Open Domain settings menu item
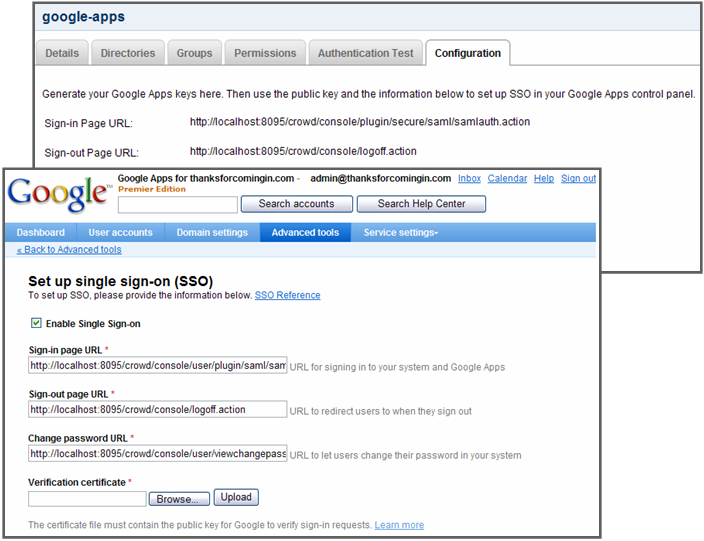The width and height of the screenshot is (704, 541). [x=212, y=233]
